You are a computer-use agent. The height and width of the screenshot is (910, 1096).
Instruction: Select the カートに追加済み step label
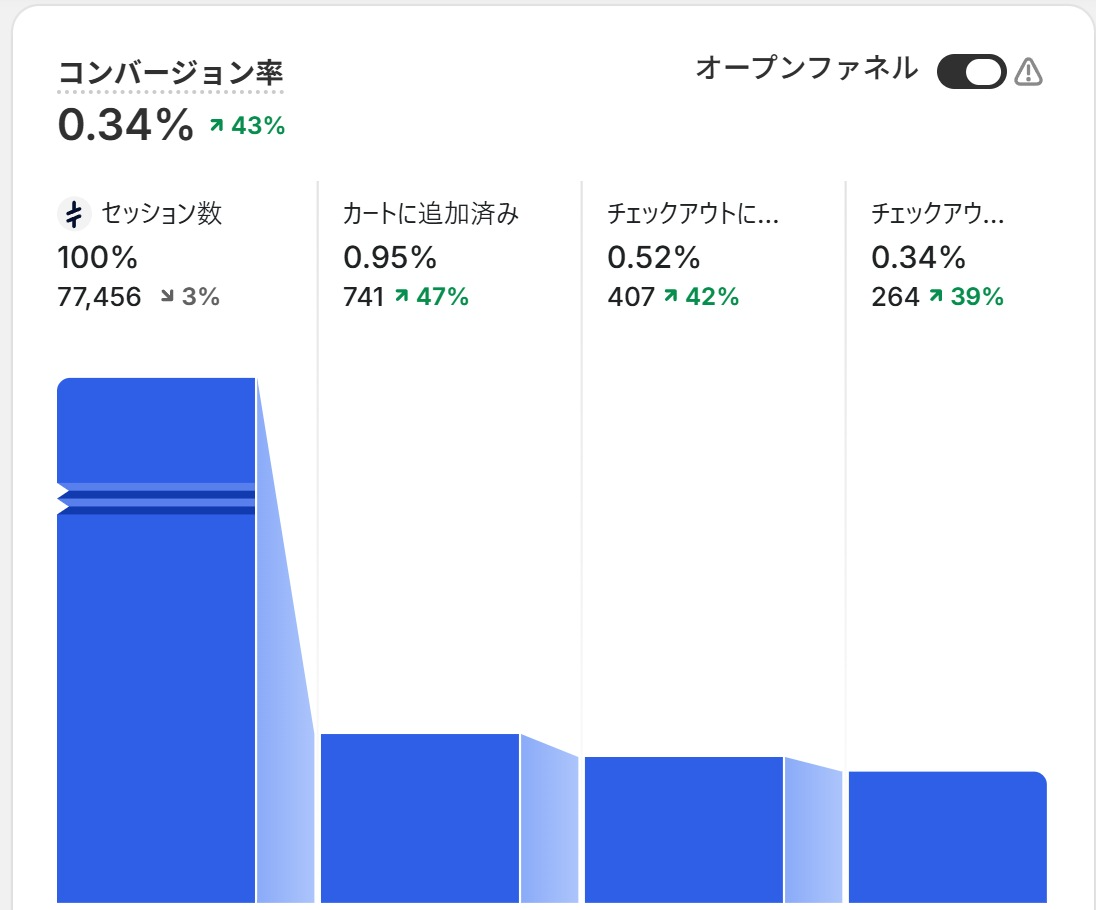click(x=431, y=214)
